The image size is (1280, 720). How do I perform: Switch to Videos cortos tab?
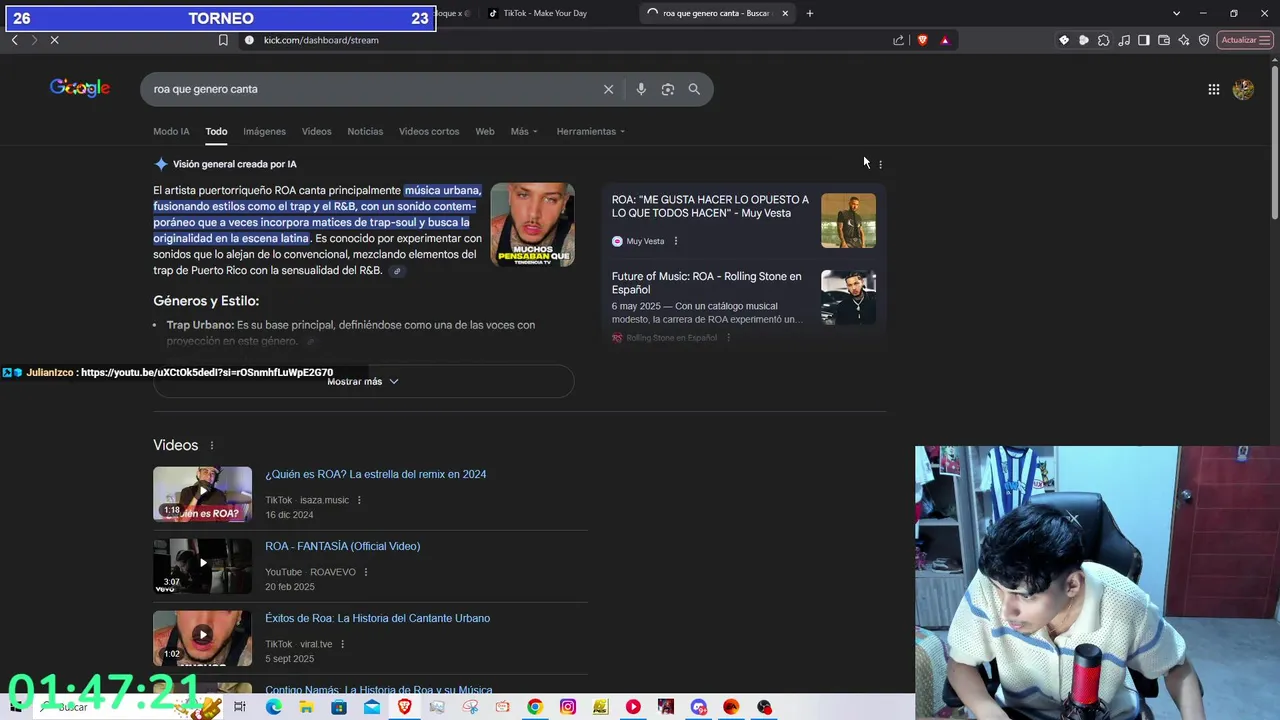click(429, 131)
